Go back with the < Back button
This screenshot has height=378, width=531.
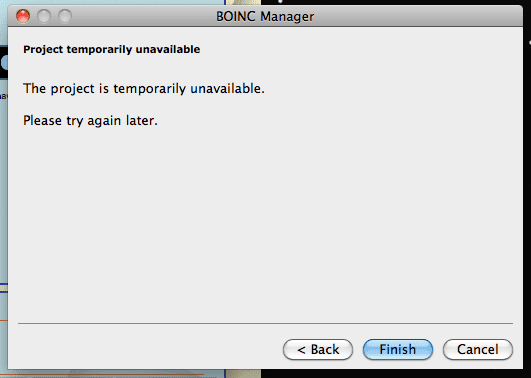point(318,349)
